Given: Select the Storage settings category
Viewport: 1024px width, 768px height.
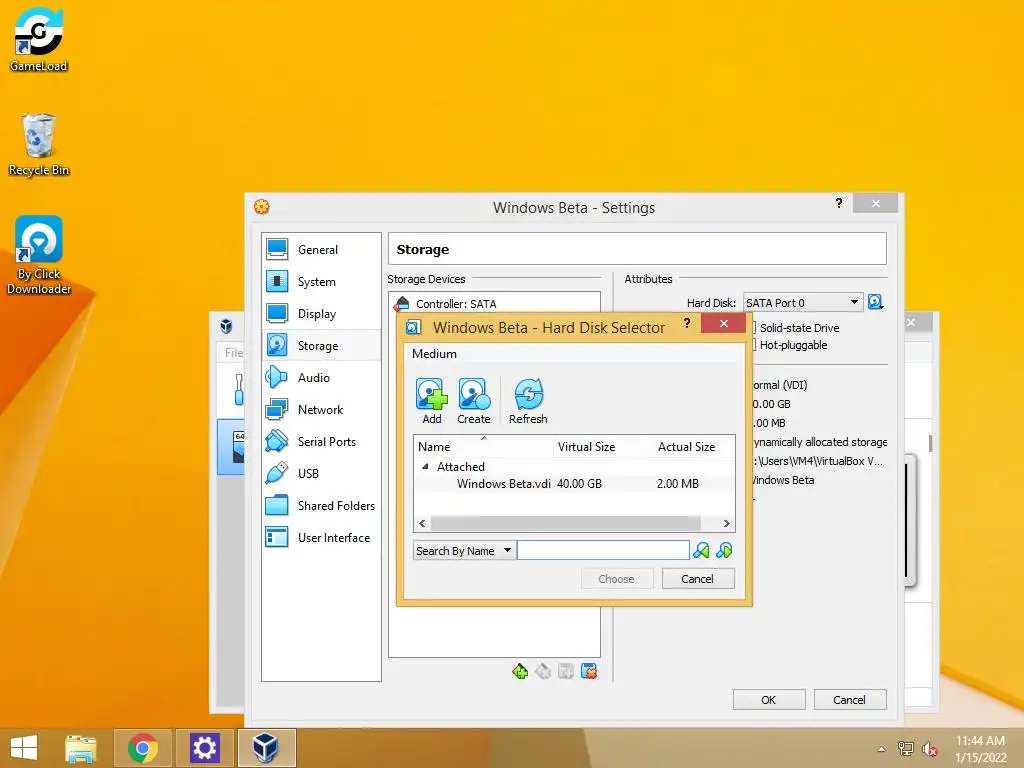Looking at the screenshot, I should coord(321,345).
